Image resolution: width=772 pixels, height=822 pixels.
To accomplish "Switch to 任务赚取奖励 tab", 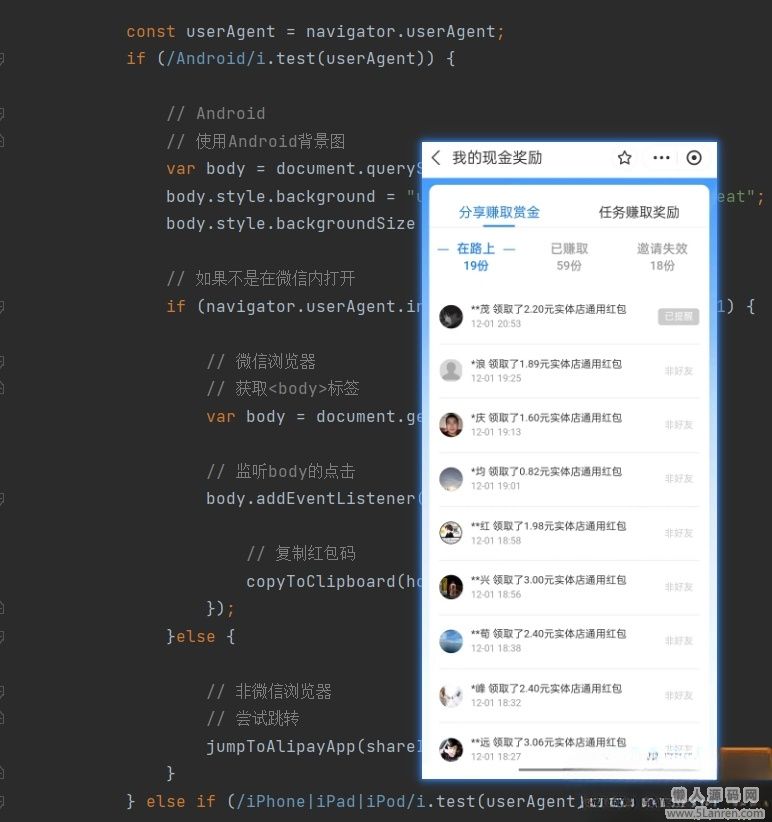I will coord(639,212).
